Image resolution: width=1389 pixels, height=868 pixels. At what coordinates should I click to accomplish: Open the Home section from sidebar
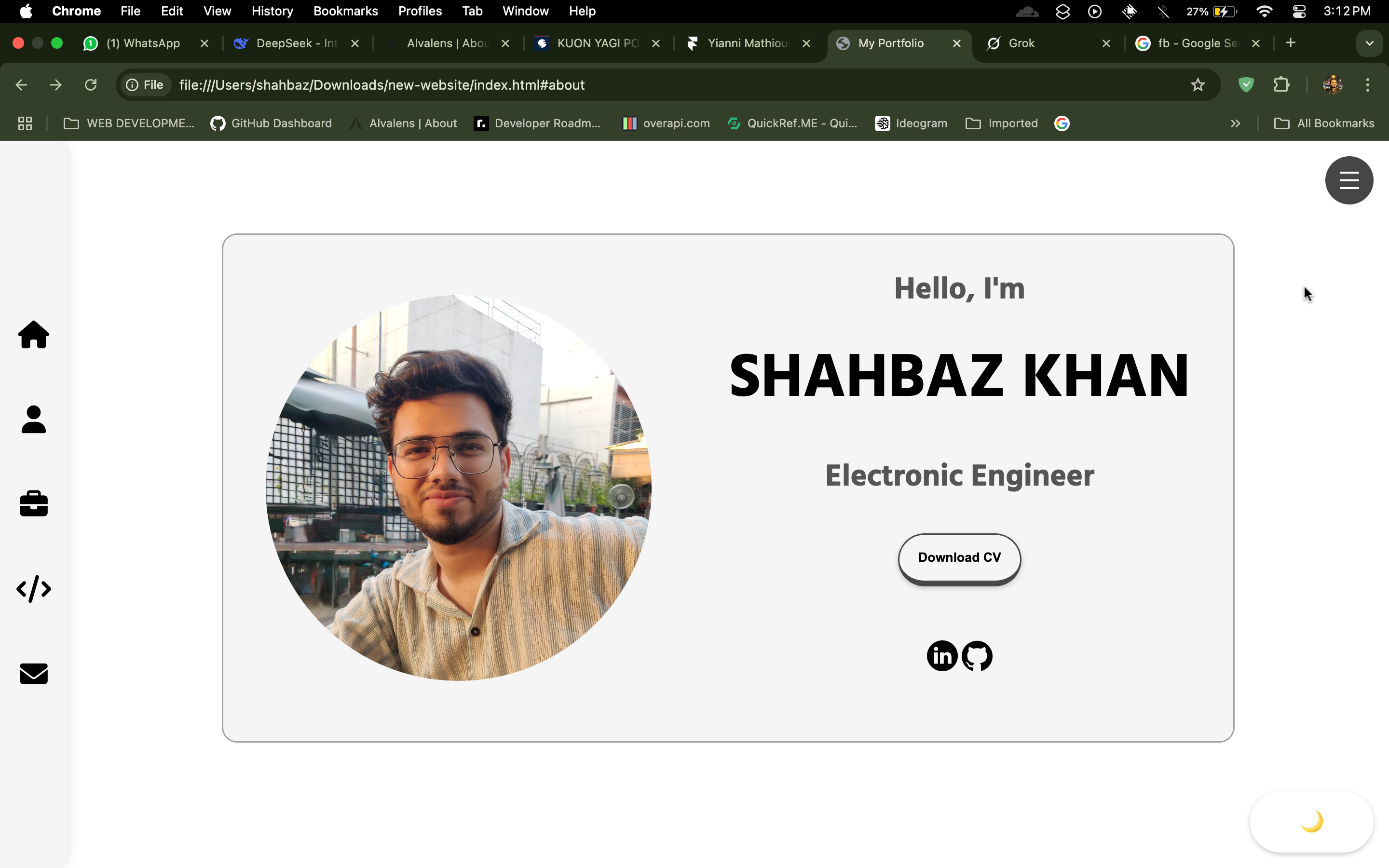pos(34,335)
